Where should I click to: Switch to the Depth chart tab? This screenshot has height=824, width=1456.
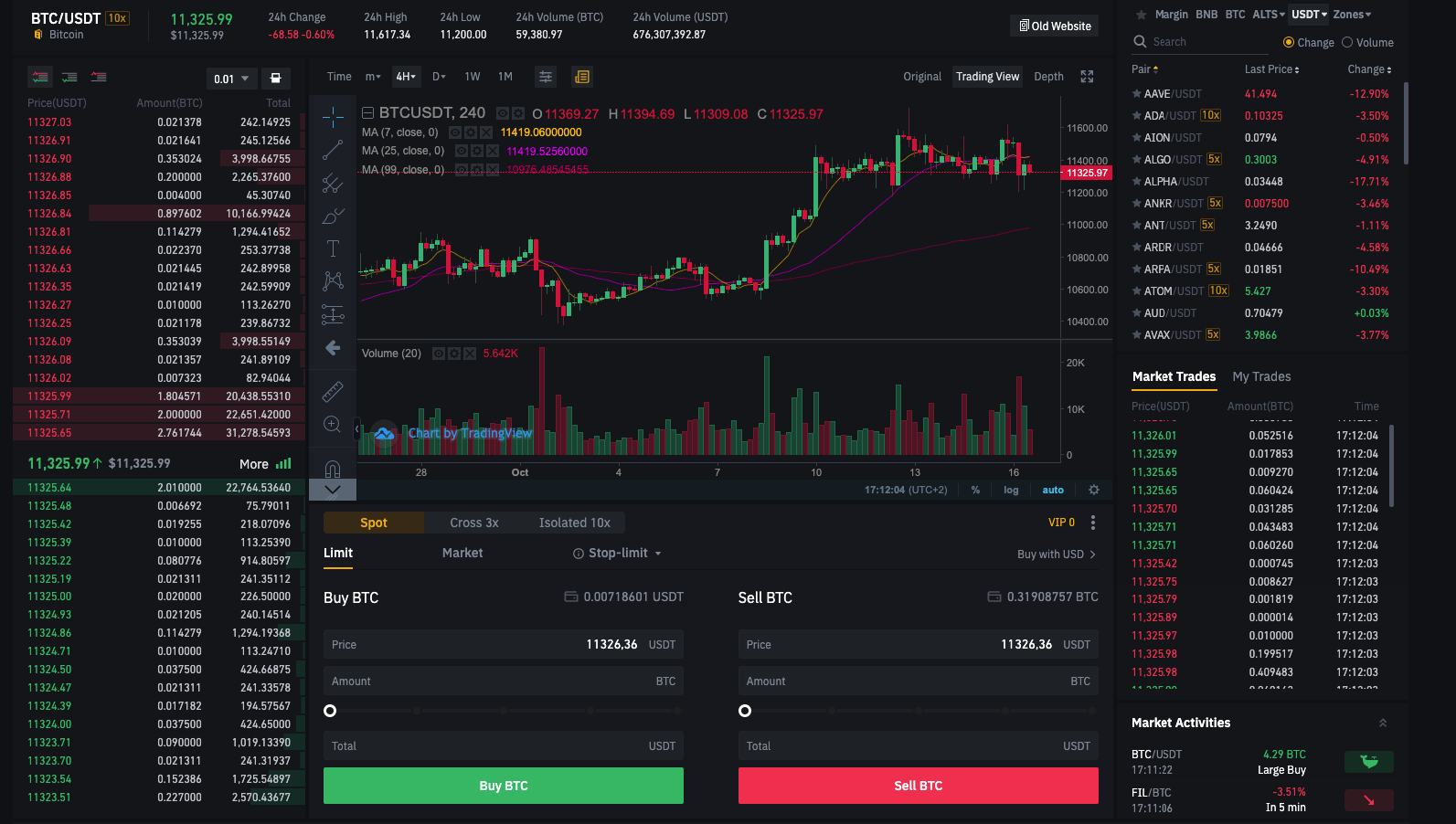point(1048,77)
